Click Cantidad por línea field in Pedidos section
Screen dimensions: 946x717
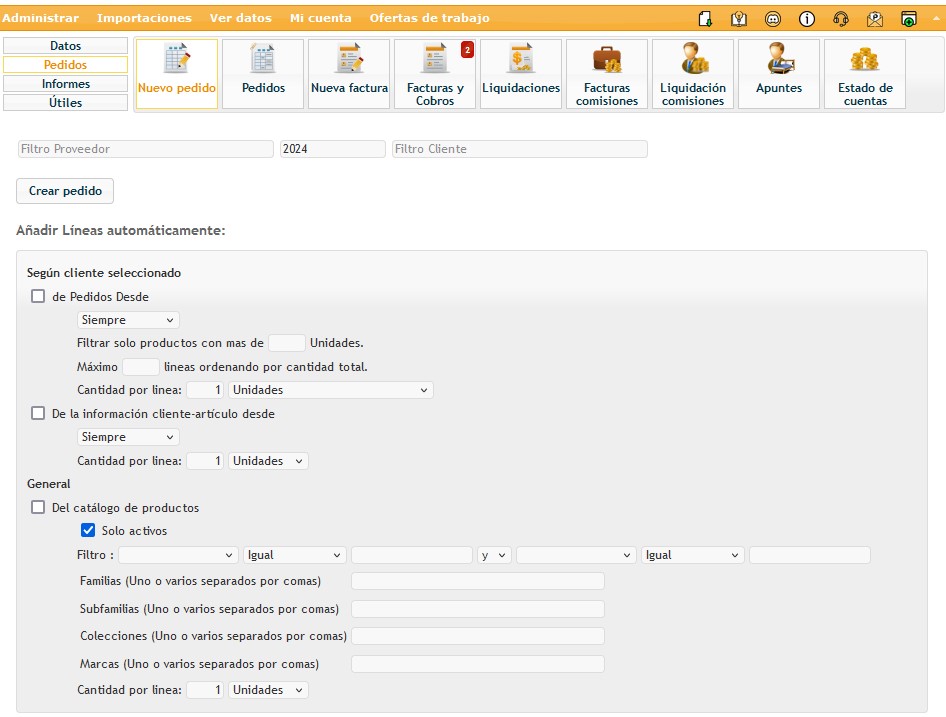(205, 390)
